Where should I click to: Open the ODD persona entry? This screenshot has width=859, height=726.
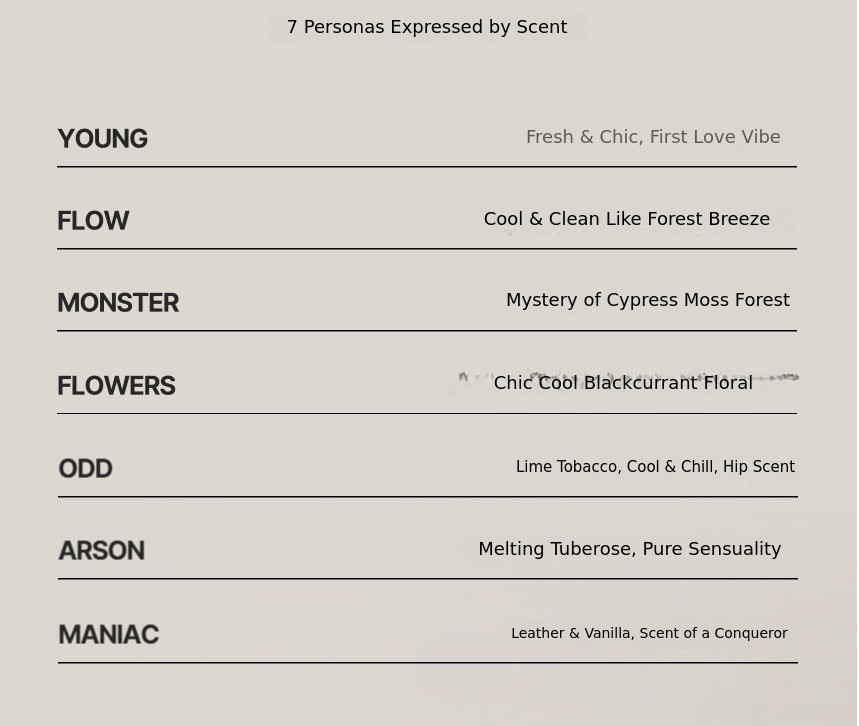pyautogui.click(x=85, y=469)
